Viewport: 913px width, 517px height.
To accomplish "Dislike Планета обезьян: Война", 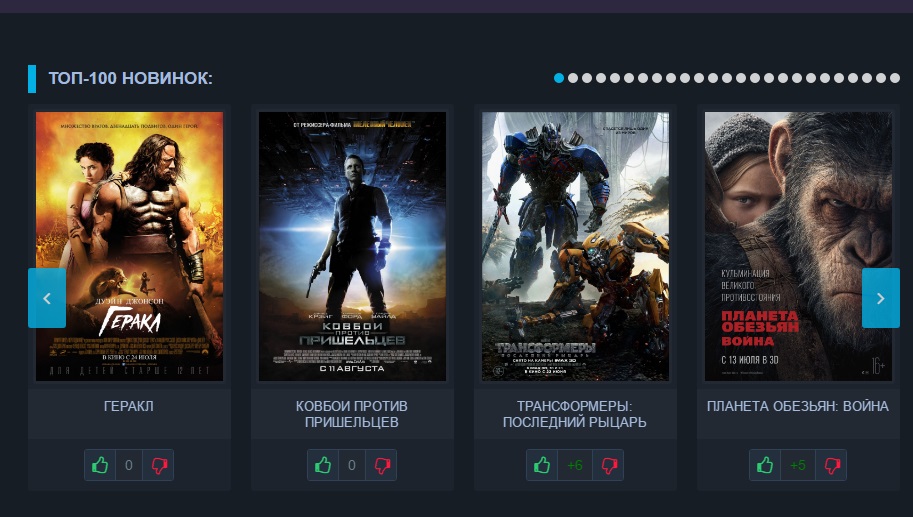I will [x=830, y=465].
